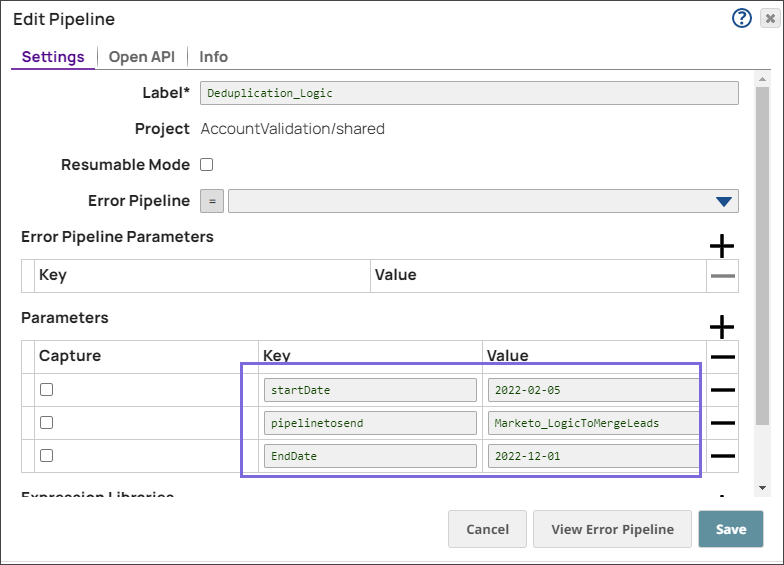Edit the EndDate key field
The image size is (784, 565).
click(x=370, y=456)
